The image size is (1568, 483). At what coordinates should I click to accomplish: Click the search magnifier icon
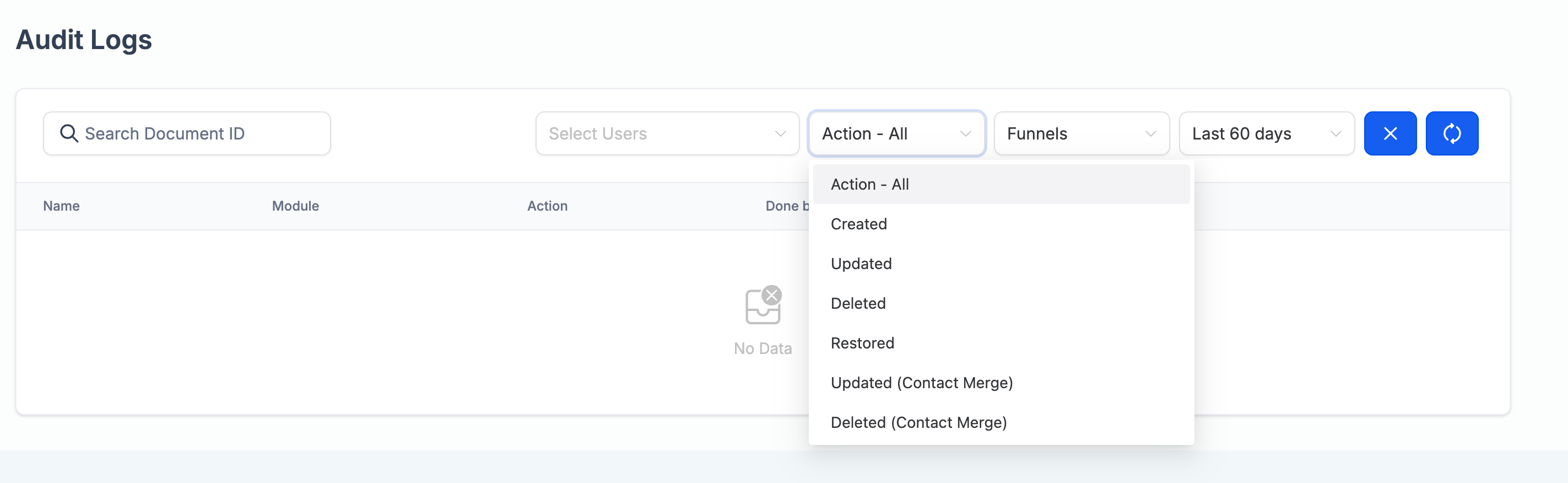[x=69, y=133]
